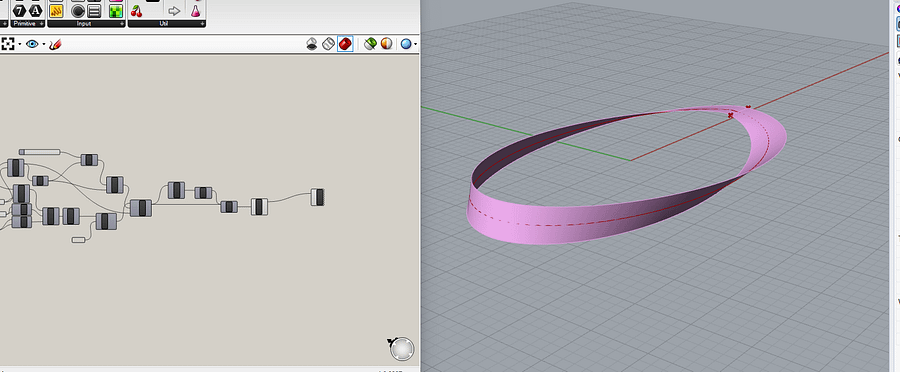
Task: Choose the green checkered Image Sampler icon
Action: click(116, 11)
